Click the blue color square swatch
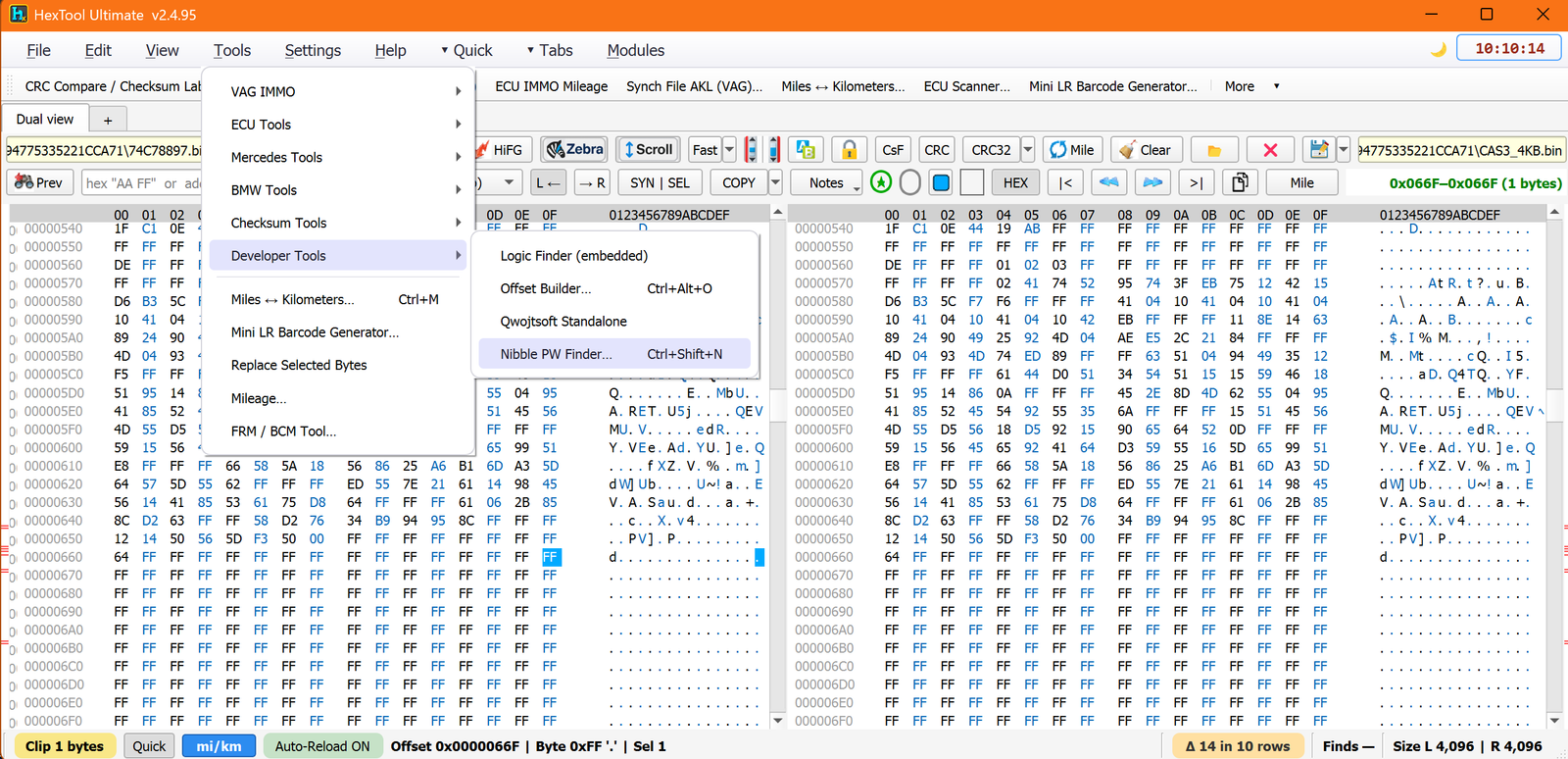The height and width of the screenshot is (759, 1568). pos(941,182)
